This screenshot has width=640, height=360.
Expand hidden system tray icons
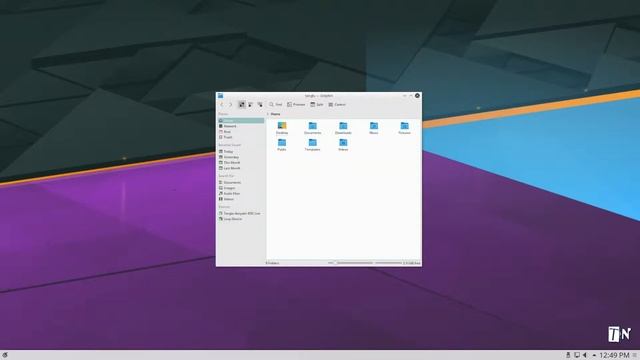[594, 355]
